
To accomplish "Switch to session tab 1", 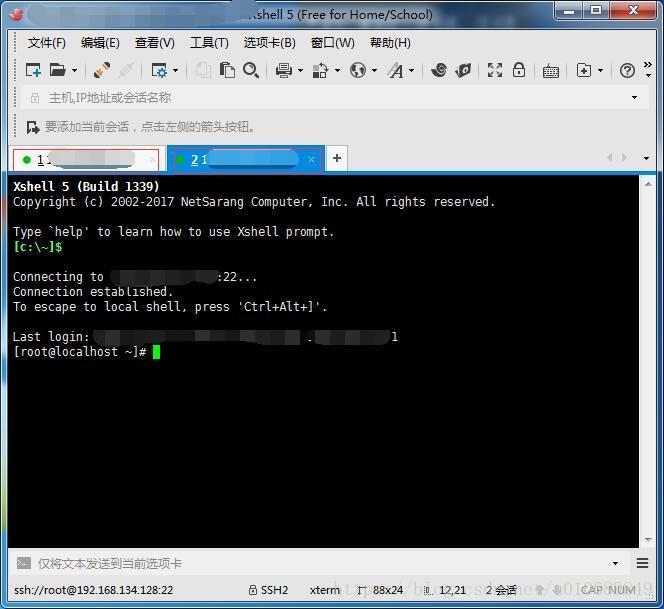I will point(86,160).
